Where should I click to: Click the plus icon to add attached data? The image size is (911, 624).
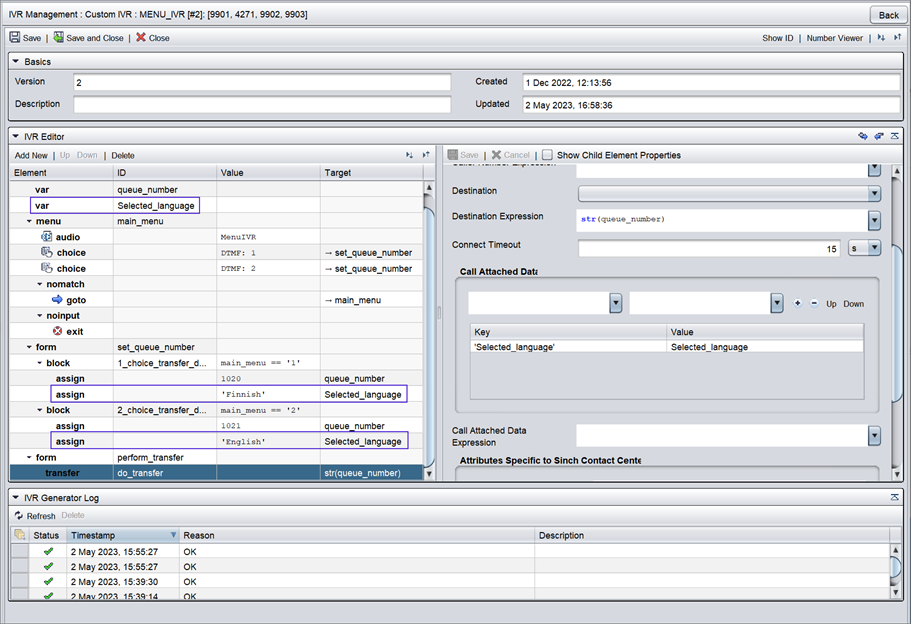[797, 303]
